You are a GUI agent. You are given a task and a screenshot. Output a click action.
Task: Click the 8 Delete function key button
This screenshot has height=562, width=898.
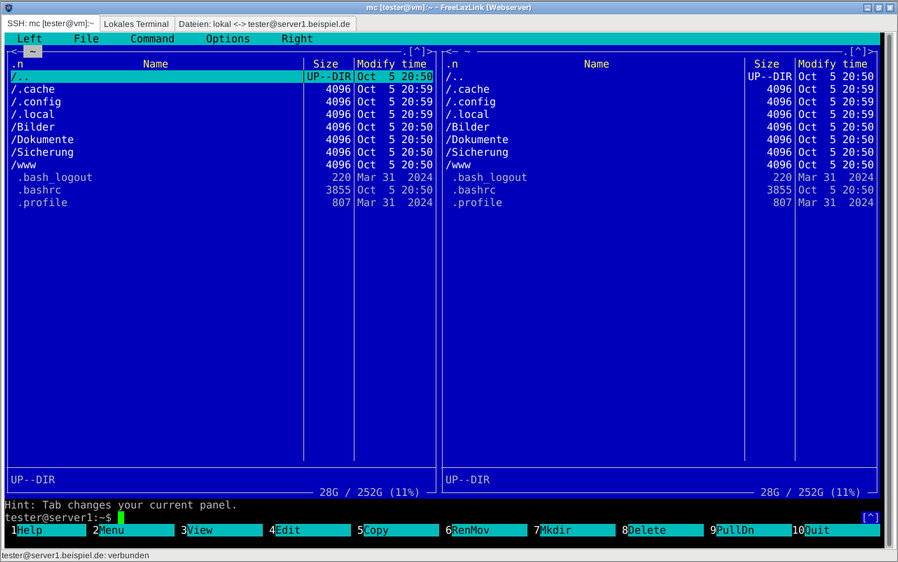pyautogui.click(x=665, y=530)
